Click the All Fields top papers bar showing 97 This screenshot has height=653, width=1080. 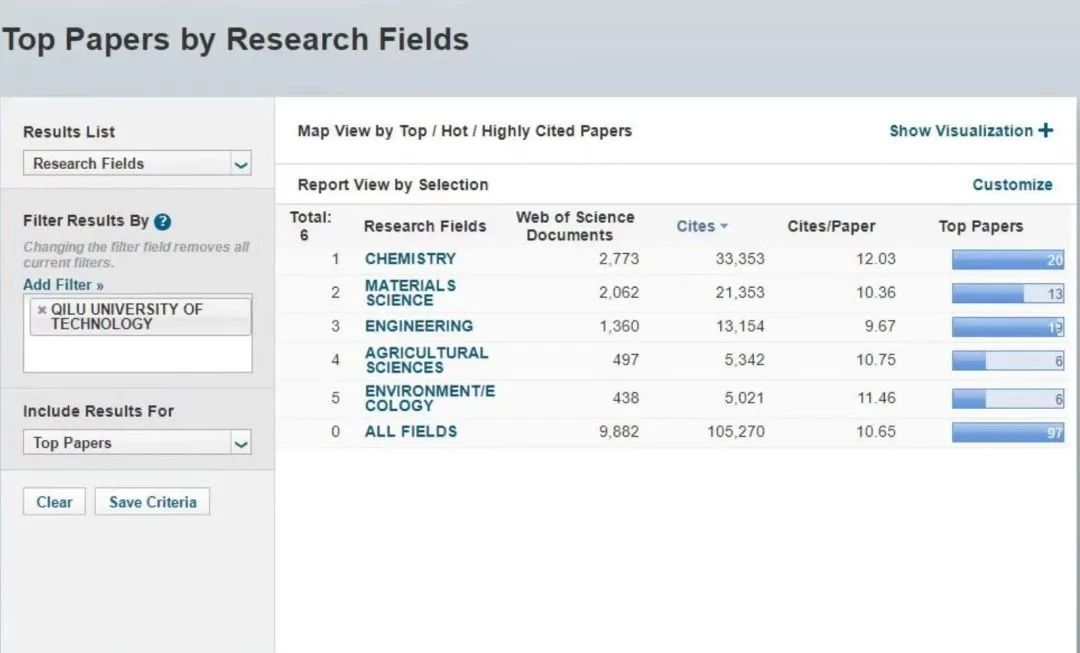(x=1007, y=433)
